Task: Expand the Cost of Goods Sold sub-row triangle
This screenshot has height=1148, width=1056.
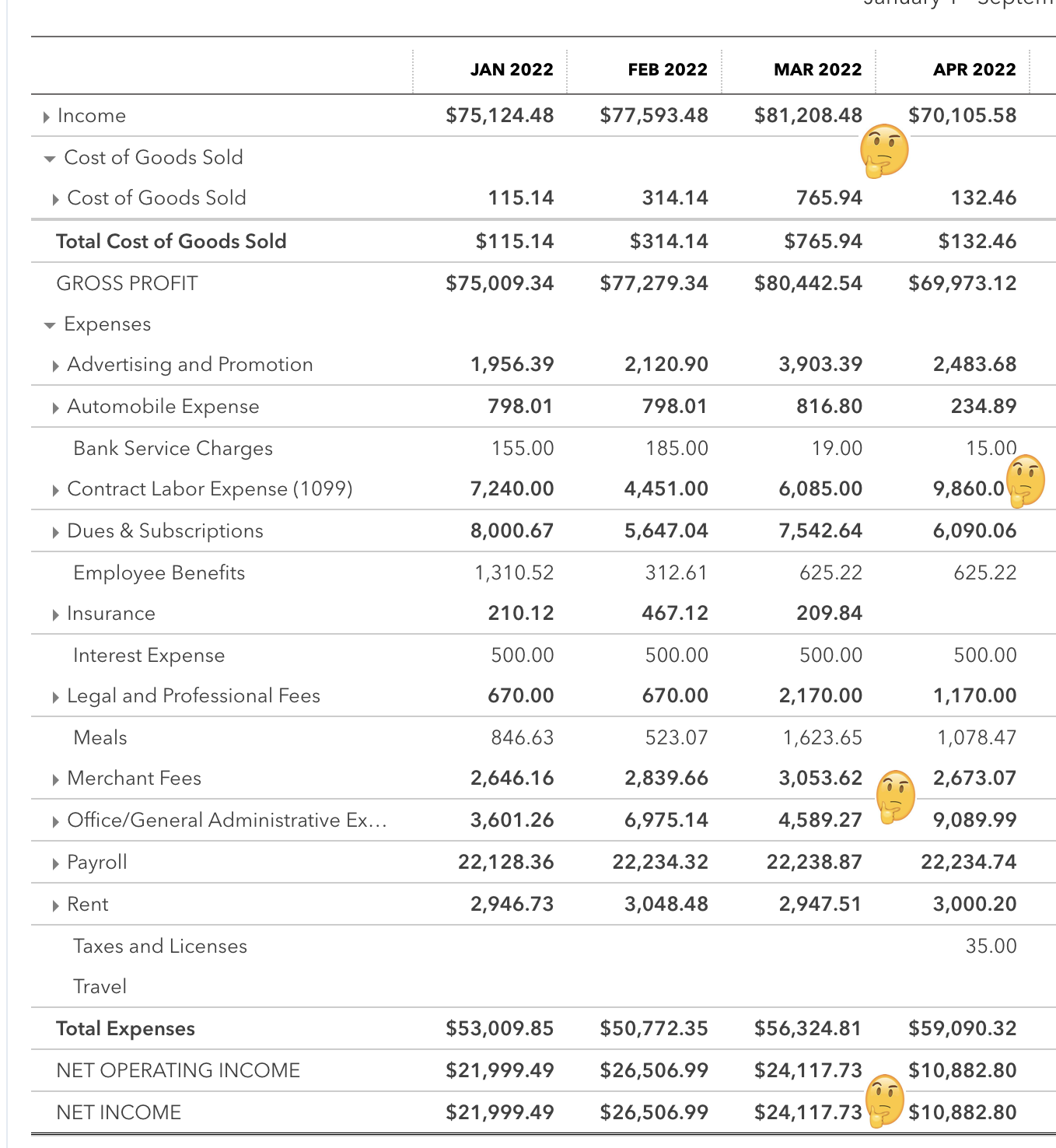Action: click(55, 199)
